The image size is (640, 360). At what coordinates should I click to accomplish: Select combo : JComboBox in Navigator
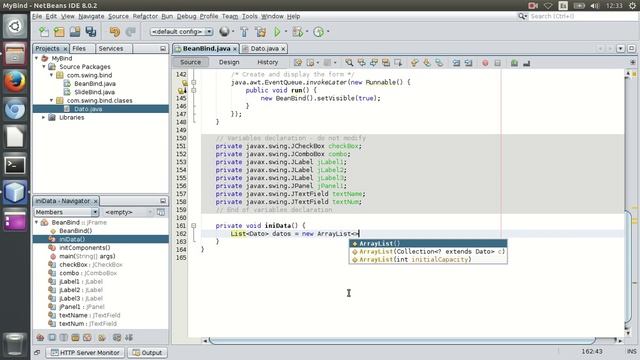[88, 273]
